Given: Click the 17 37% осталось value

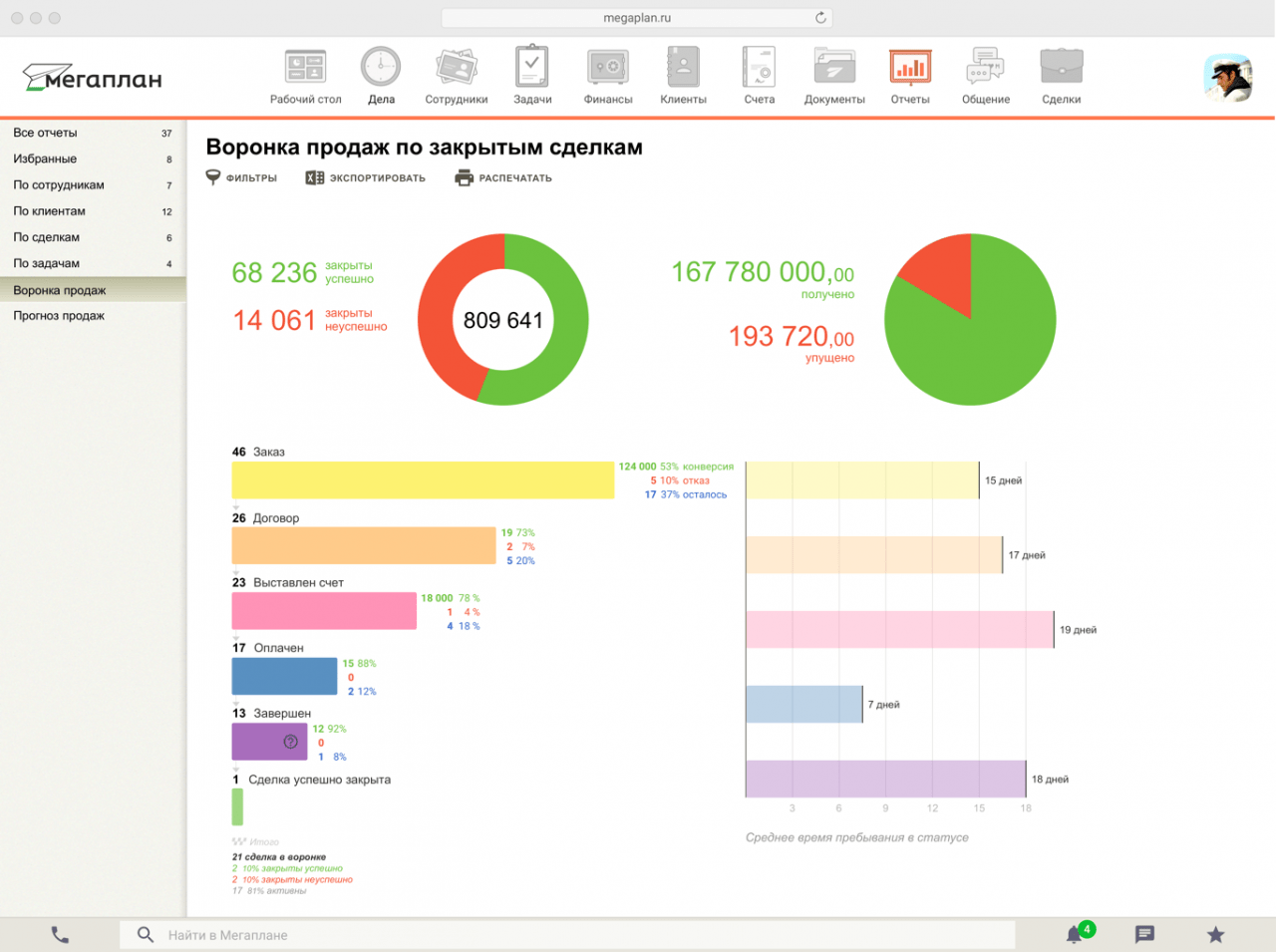Looking at the screenshot, I should [x=686, y=494].
